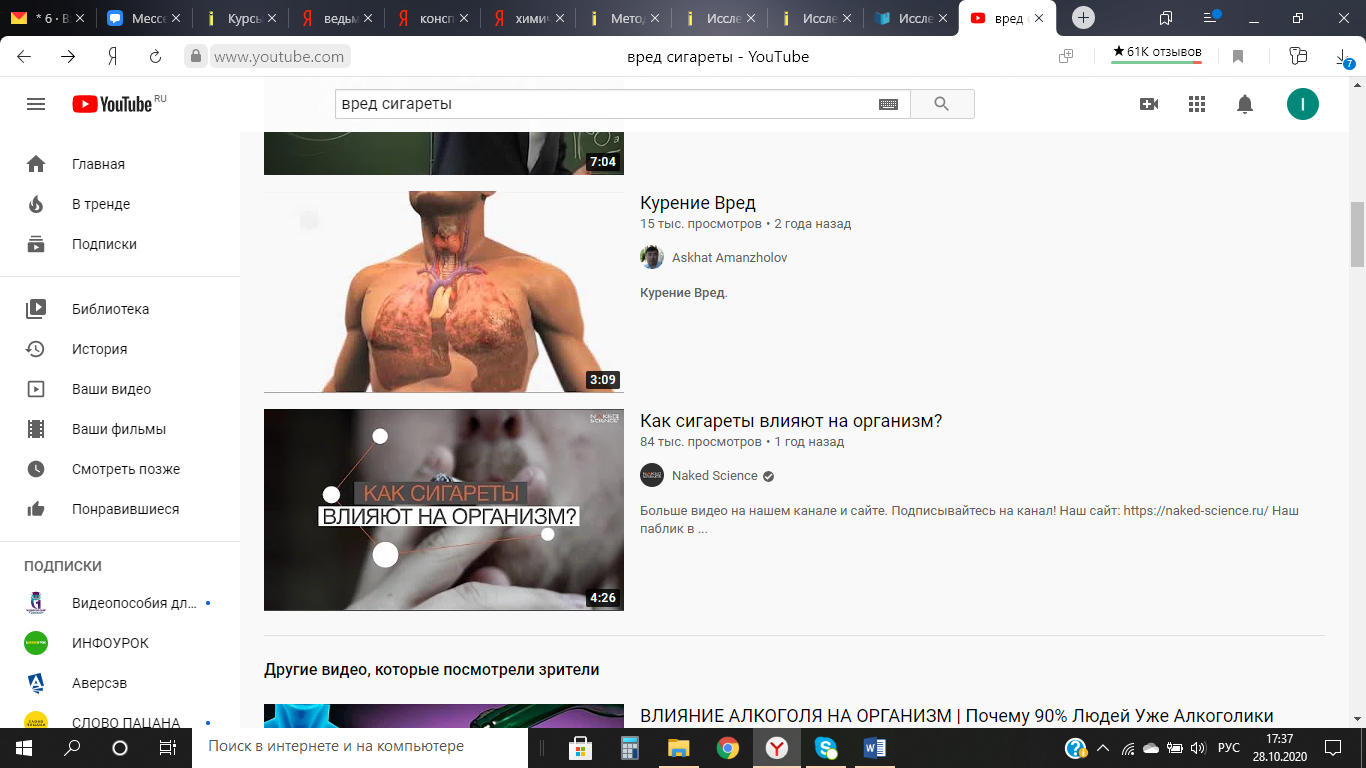Go to Главная in sidebar

98,164
